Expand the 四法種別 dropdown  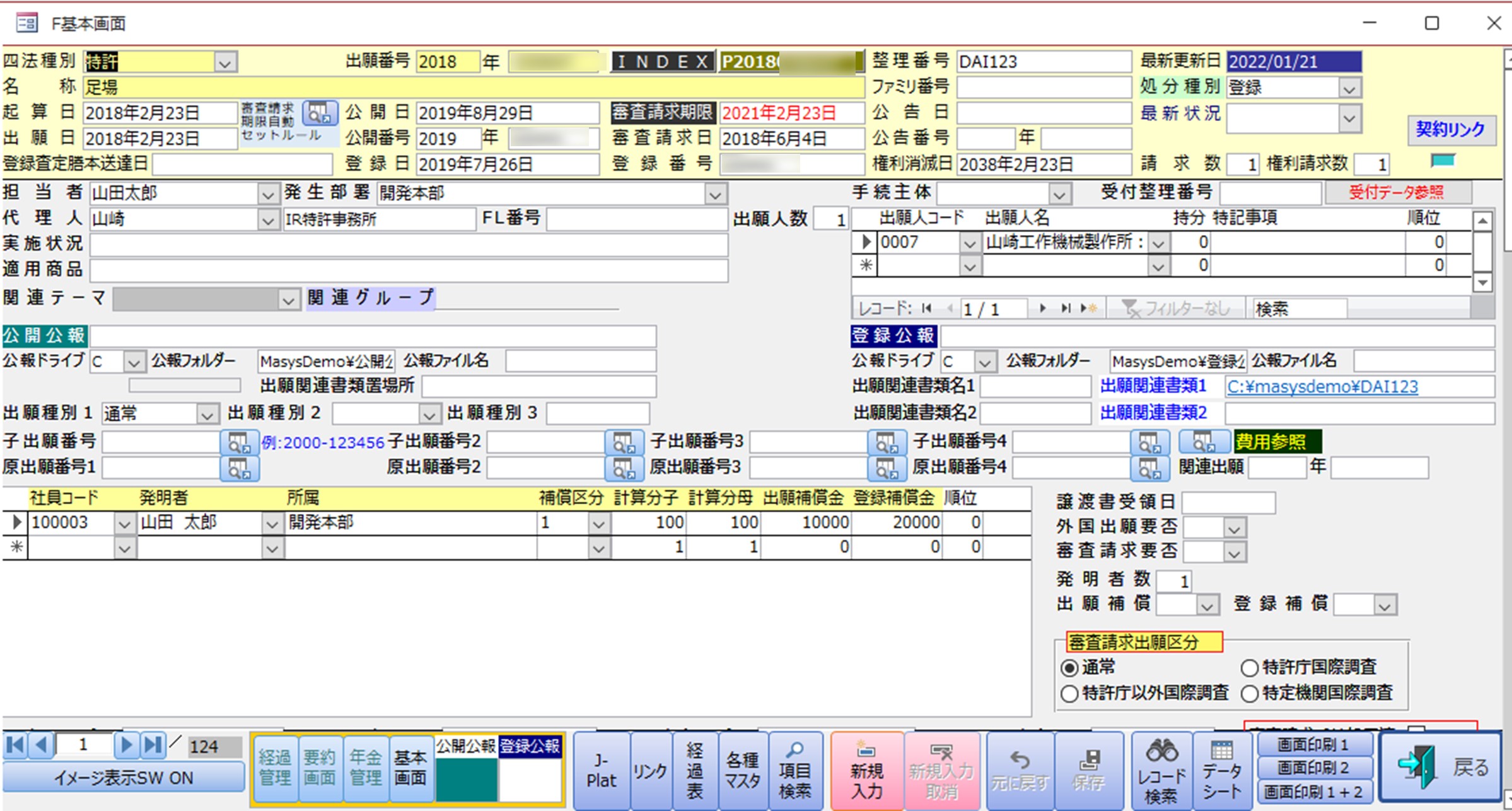(224, 62)
